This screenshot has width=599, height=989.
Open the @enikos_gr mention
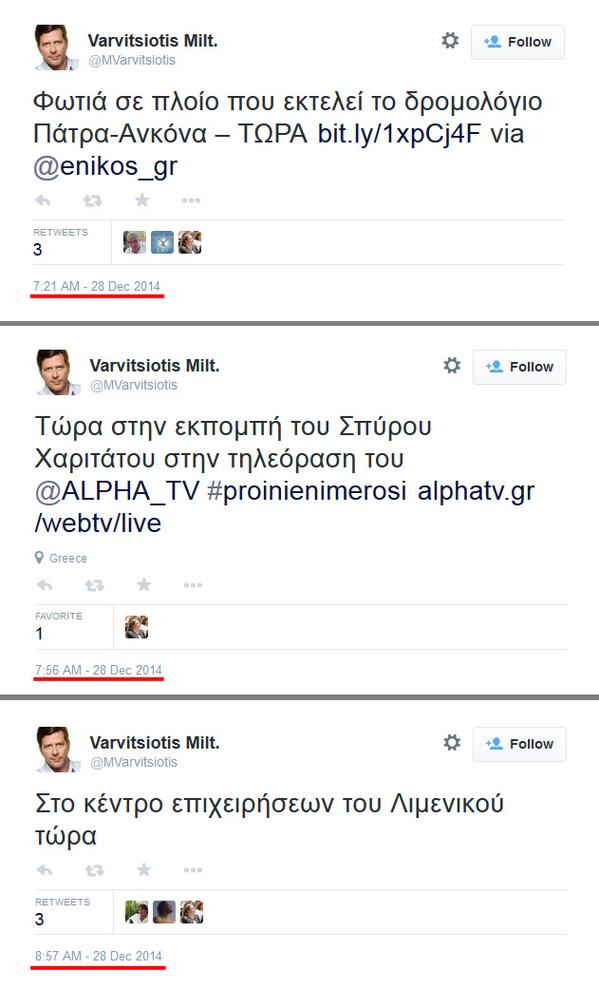[x=105, y=167]
